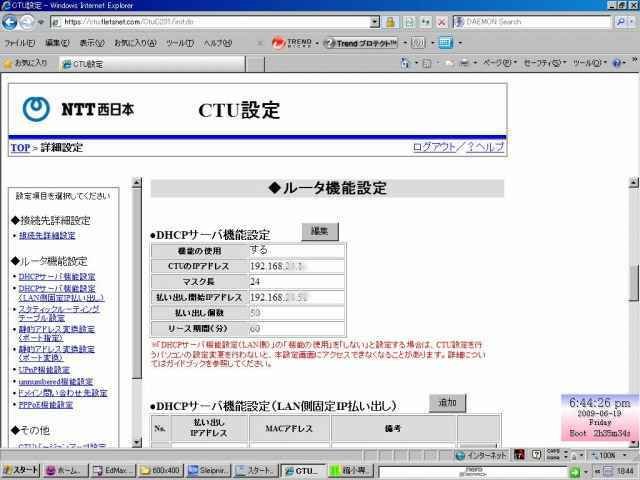Screen dimensions: 640x480
Task: Switch to the EdMax taskbar window
Action: coord(112,471)
